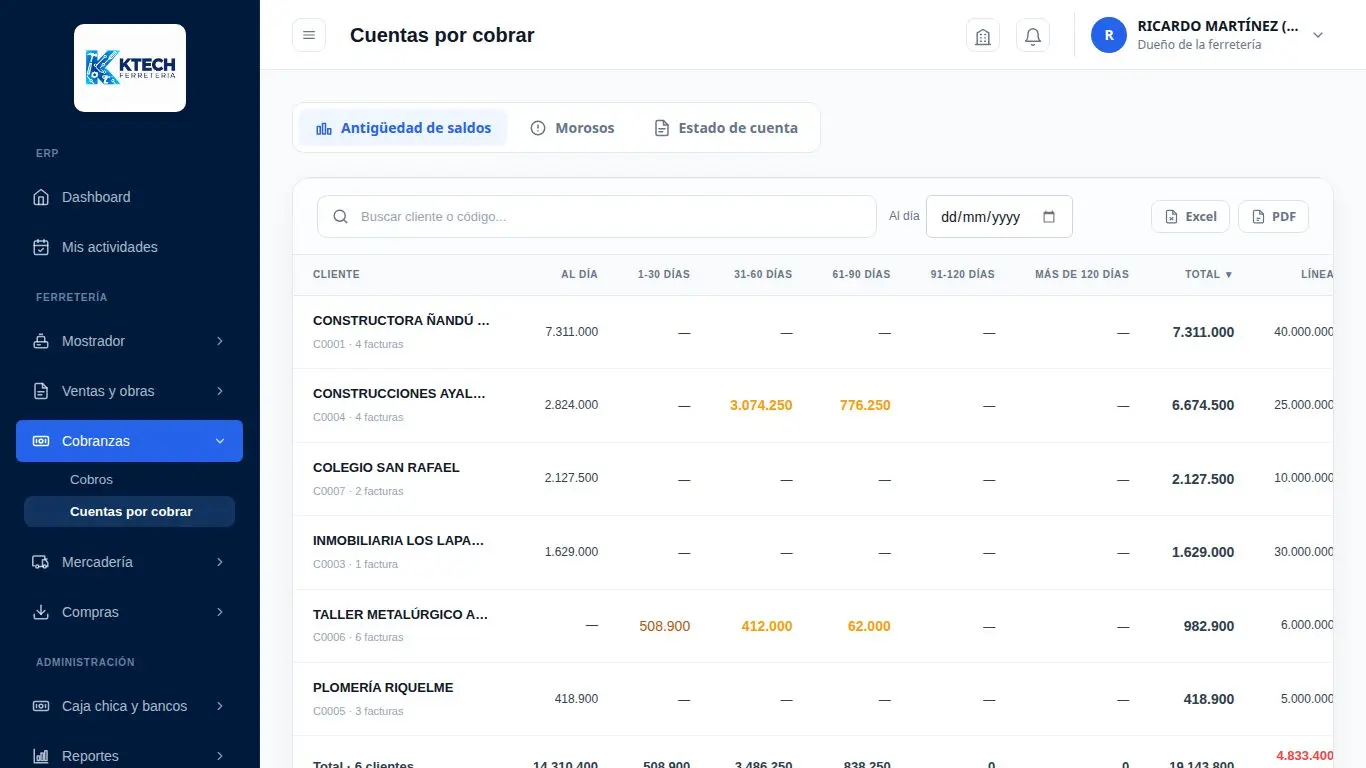This screenshot has width=1366, height=768.
Task: Click the Mostrador register icon
Action: 41,341
